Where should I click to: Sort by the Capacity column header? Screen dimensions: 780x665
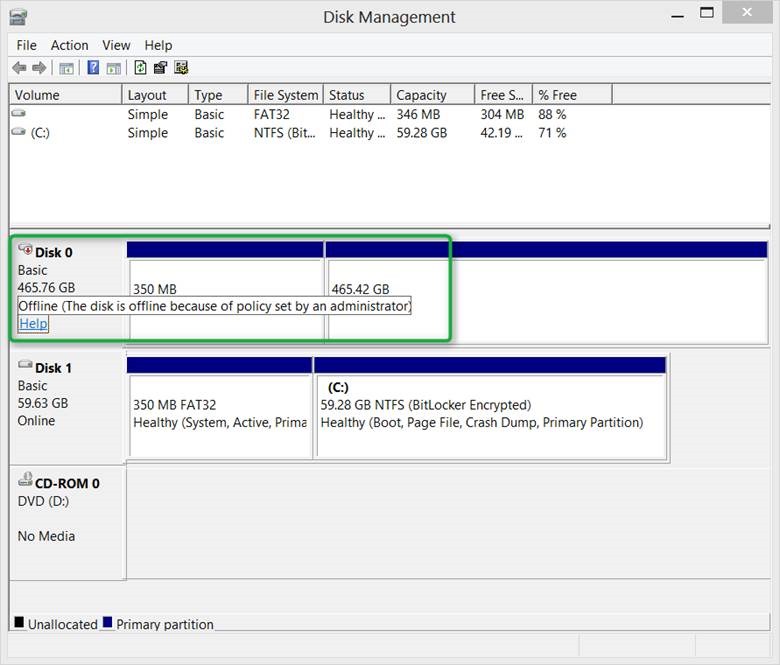tap(433, 95)
